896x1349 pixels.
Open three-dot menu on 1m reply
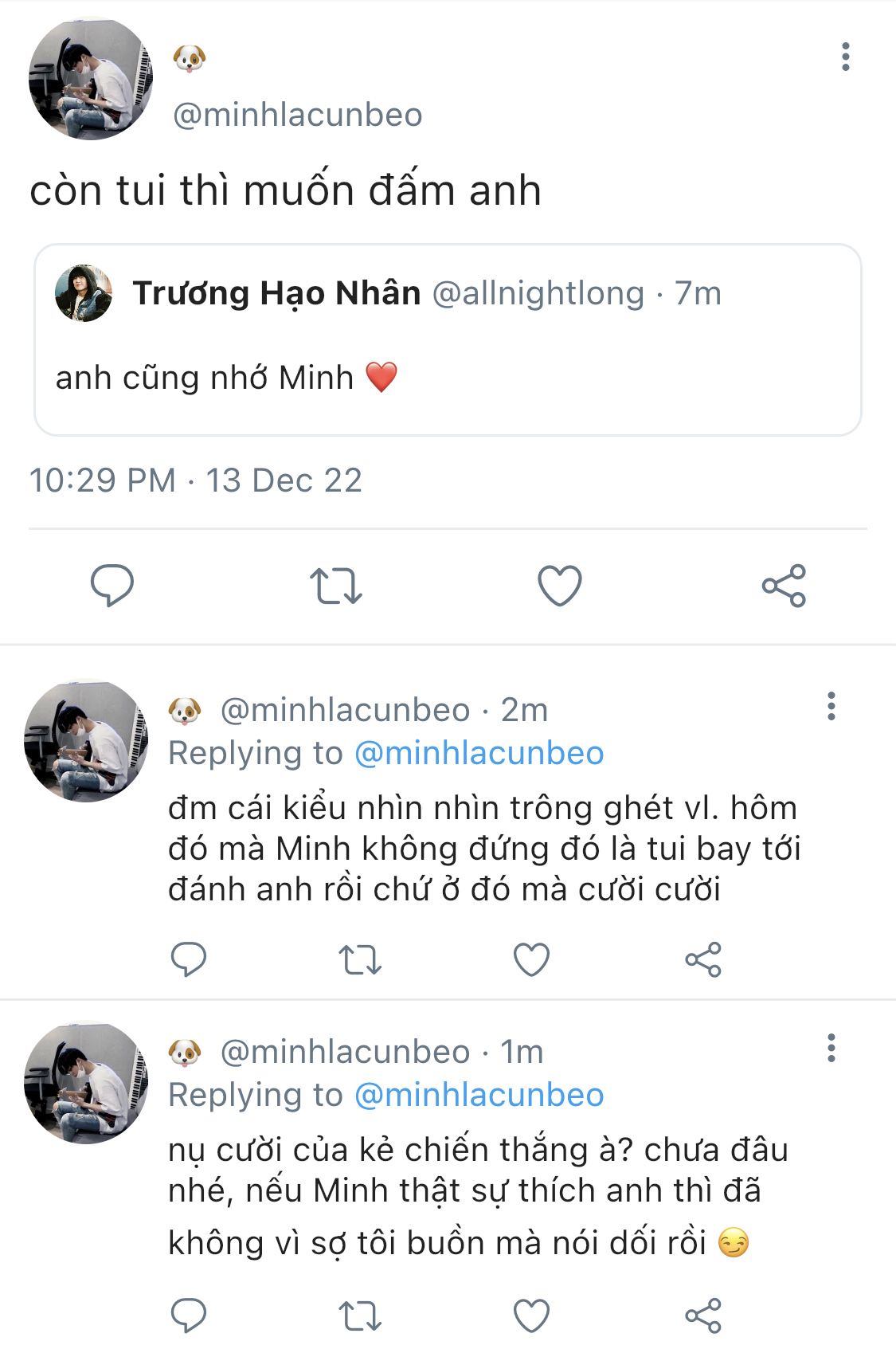[x=831, y=1048]
